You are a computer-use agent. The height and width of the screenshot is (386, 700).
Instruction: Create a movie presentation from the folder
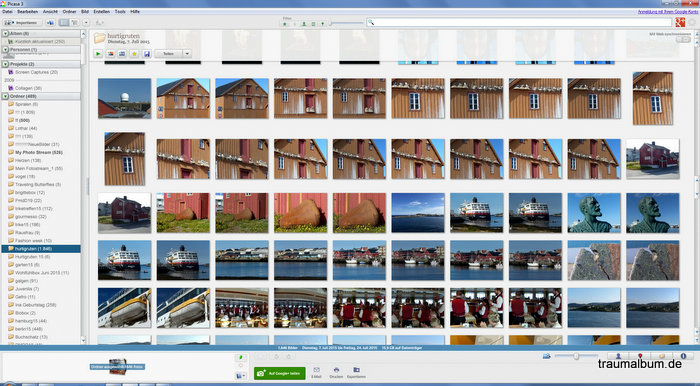point(122,54)
